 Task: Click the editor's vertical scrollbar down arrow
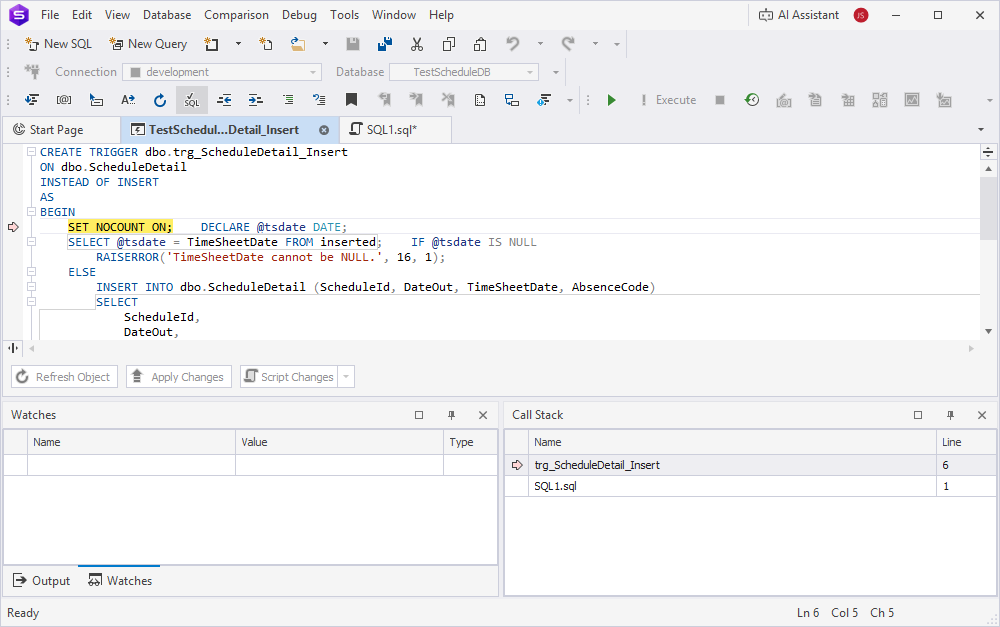point(988,331)
